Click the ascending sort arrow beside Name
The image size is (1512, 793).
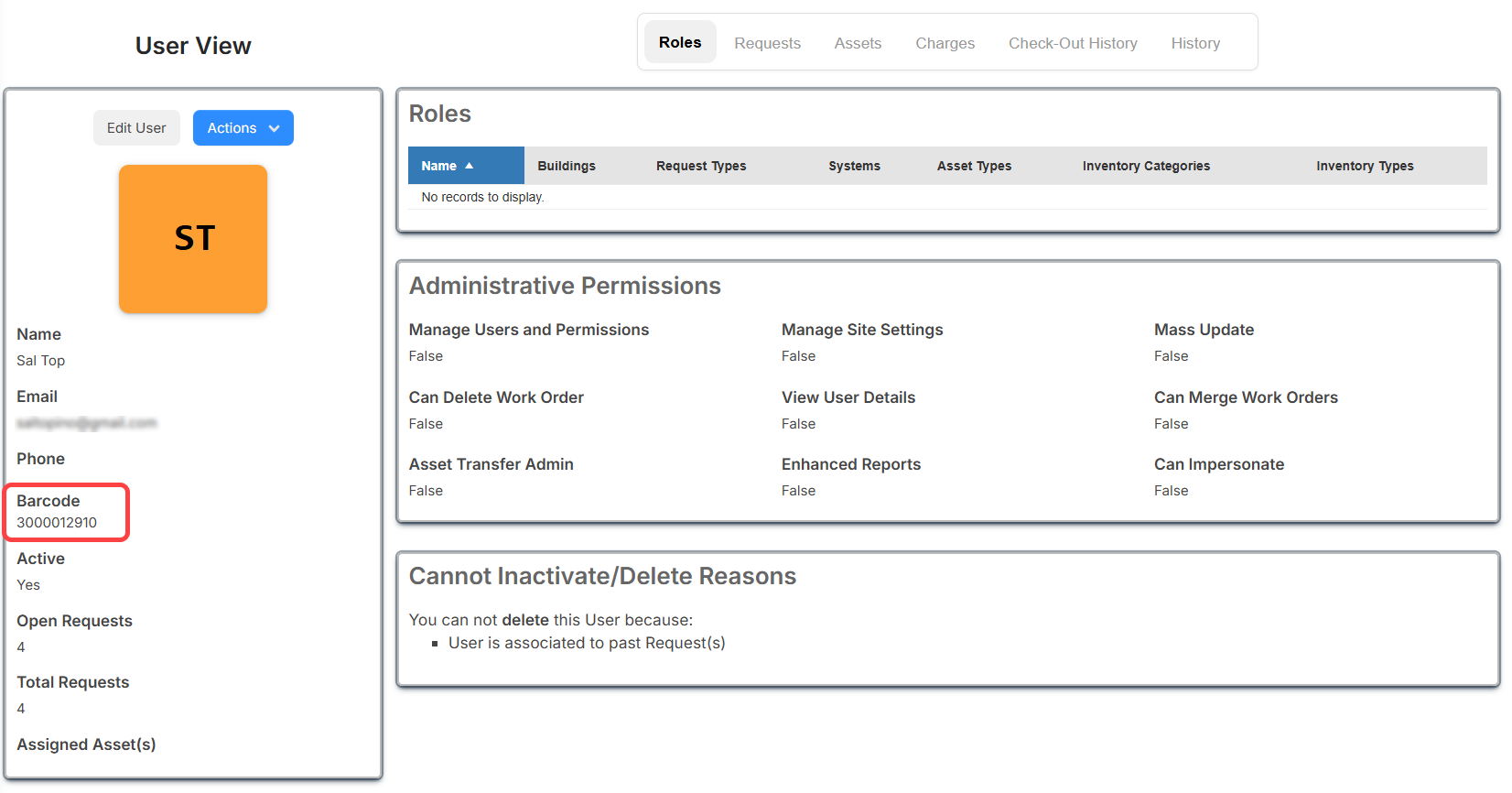(x=470, y=166)
